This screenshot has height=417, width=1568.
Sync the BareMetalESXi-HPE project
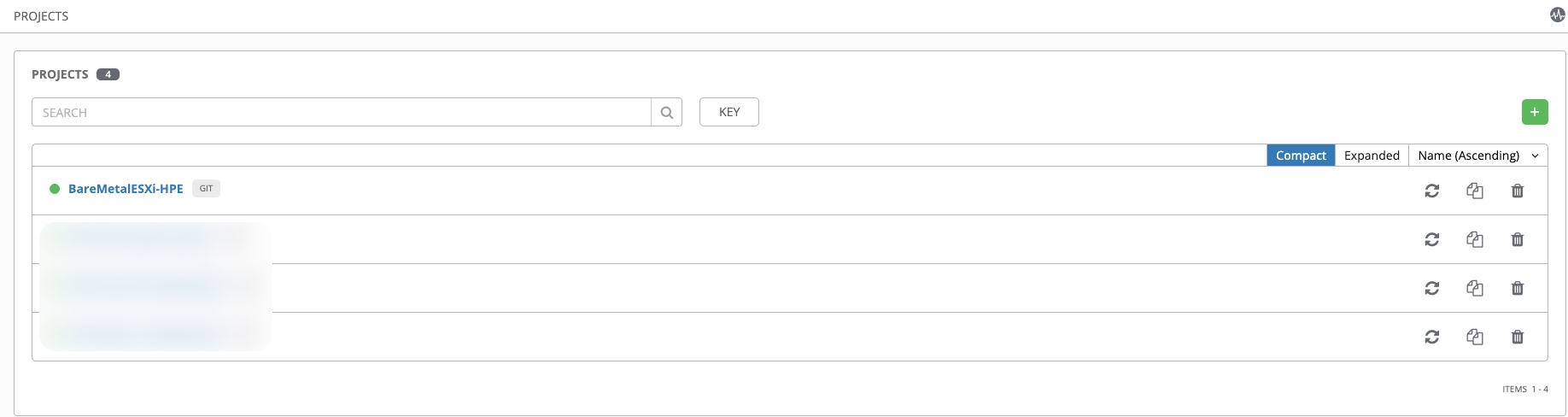1432,191
